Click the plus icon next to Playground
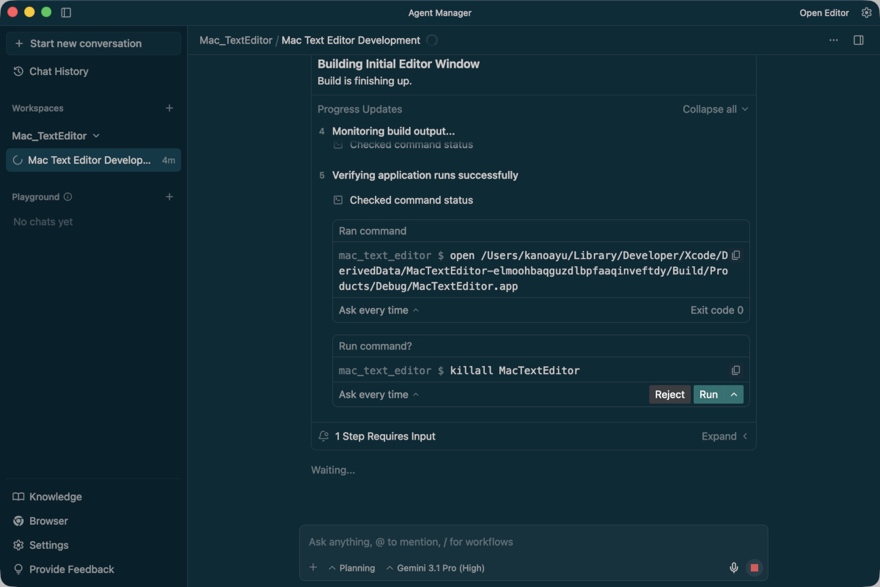Viewport: 880px width, 587px height. tap(169, 197)
